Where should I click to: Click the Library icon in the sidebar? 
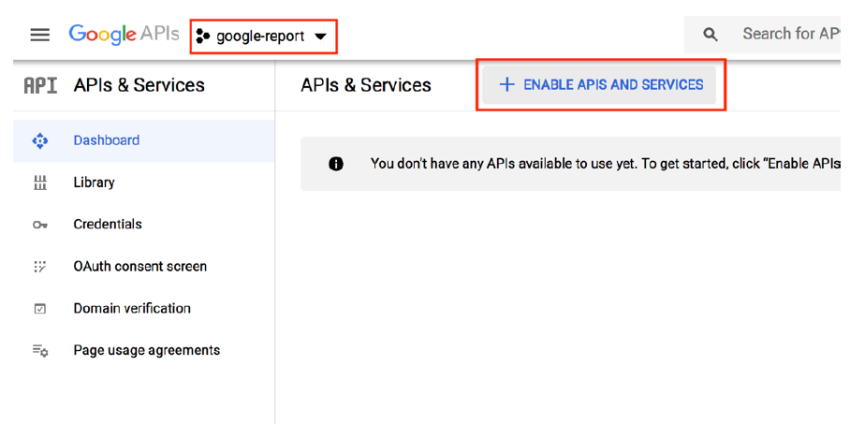(x=40, y=183)
